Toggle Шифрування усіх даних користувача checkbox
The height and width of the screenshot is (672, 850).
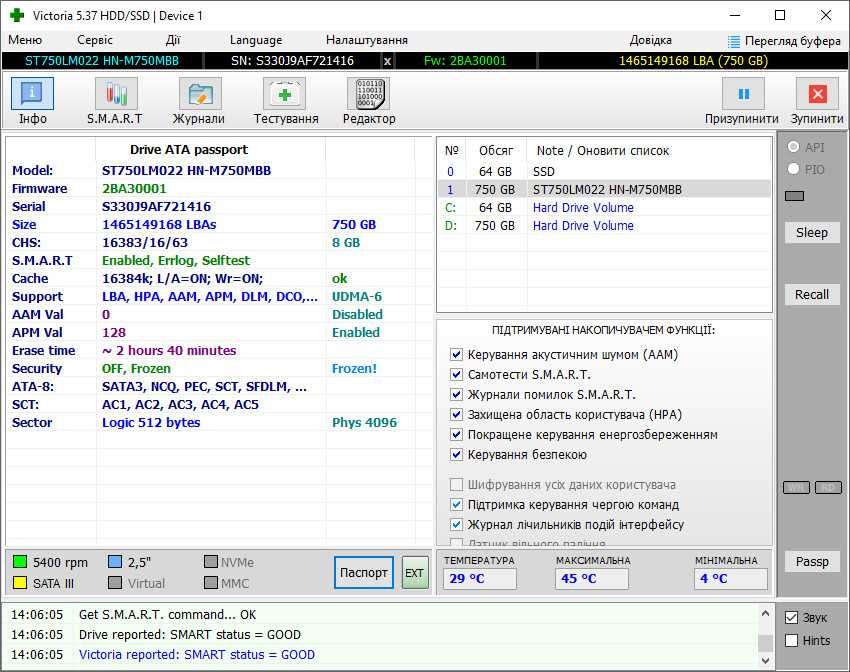coord(456,484)
